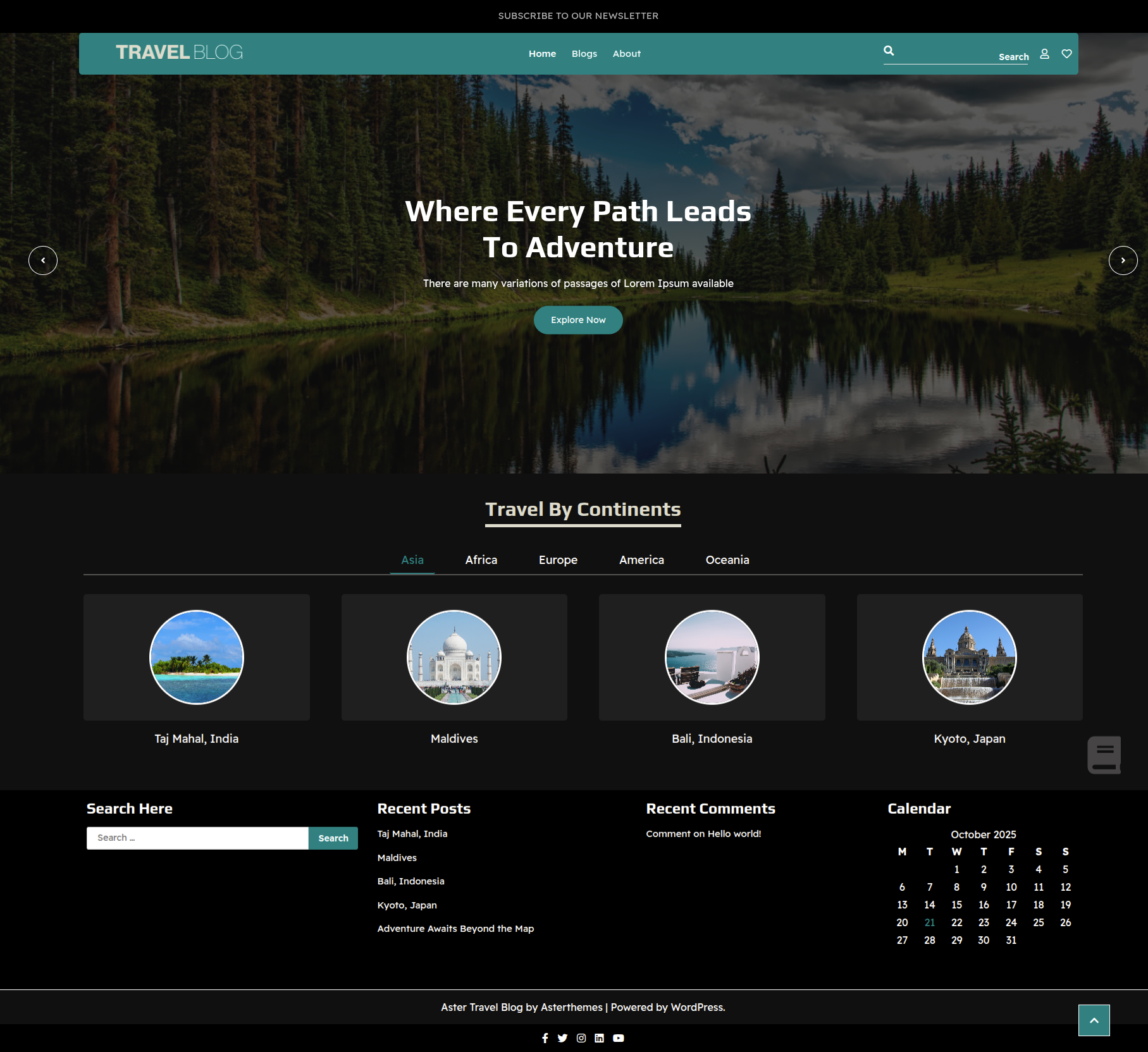Advance to next slide with right arrow
Screen dimensions: 1148x1052
(1123, 260)
